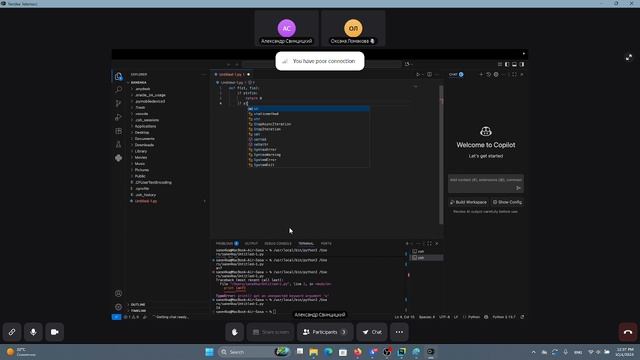Raise hand in the Telemost call

[x=235, y=332]
